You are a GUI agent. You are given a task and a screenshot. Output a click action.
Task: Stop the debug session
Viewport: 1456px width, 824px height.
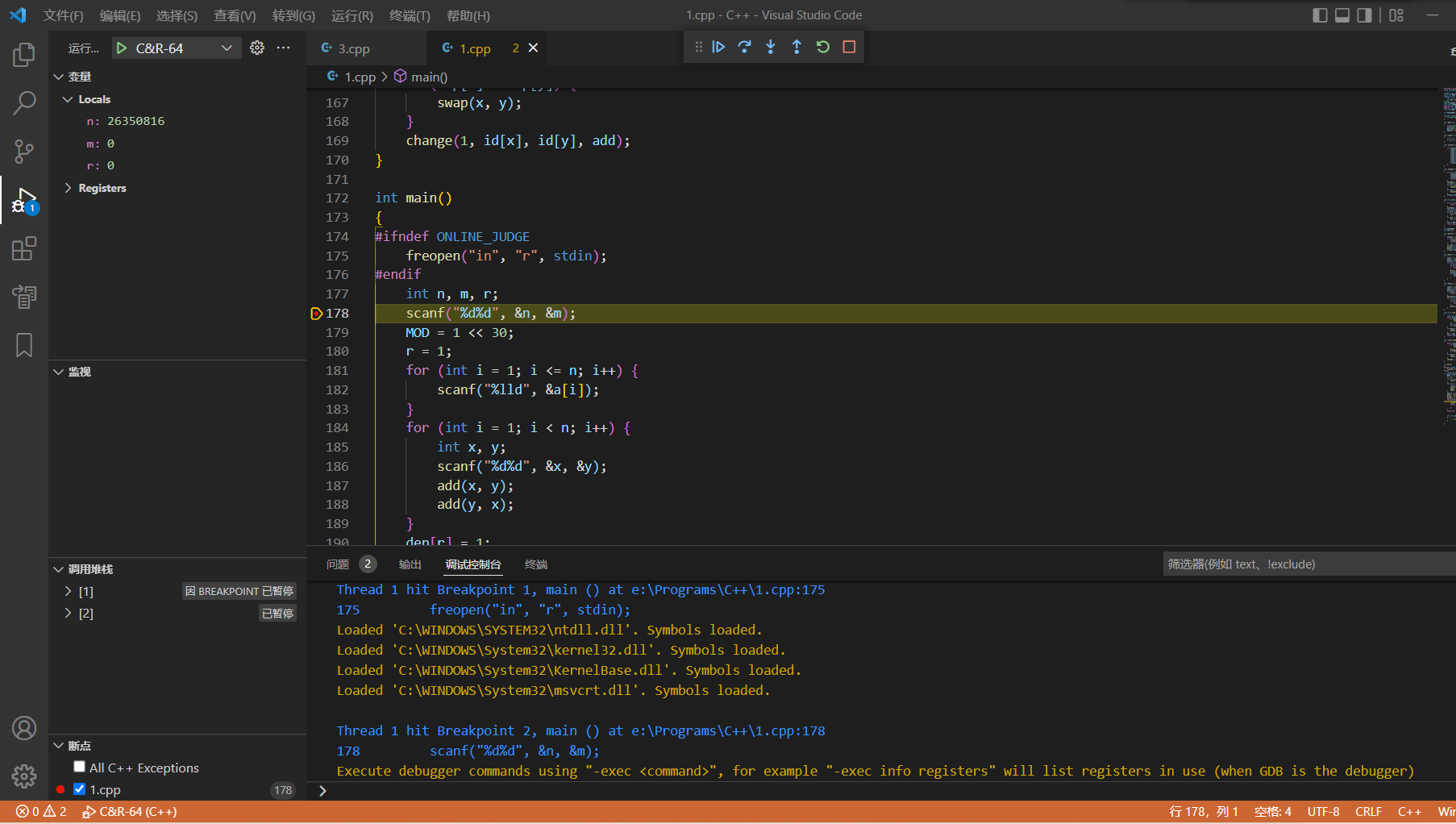click(x=849, y=47)
